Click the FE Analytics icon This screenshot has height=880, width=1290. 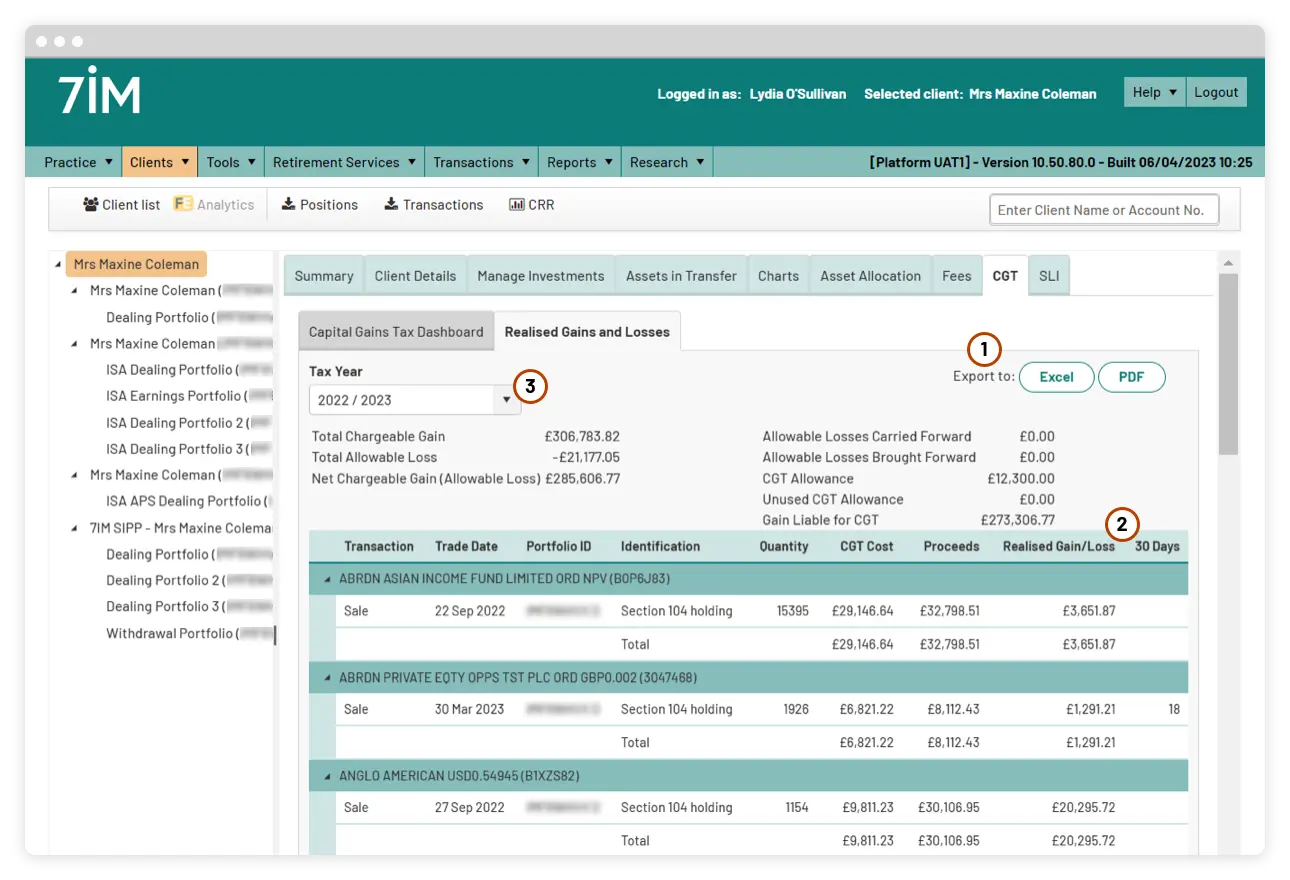pos(183,205)
